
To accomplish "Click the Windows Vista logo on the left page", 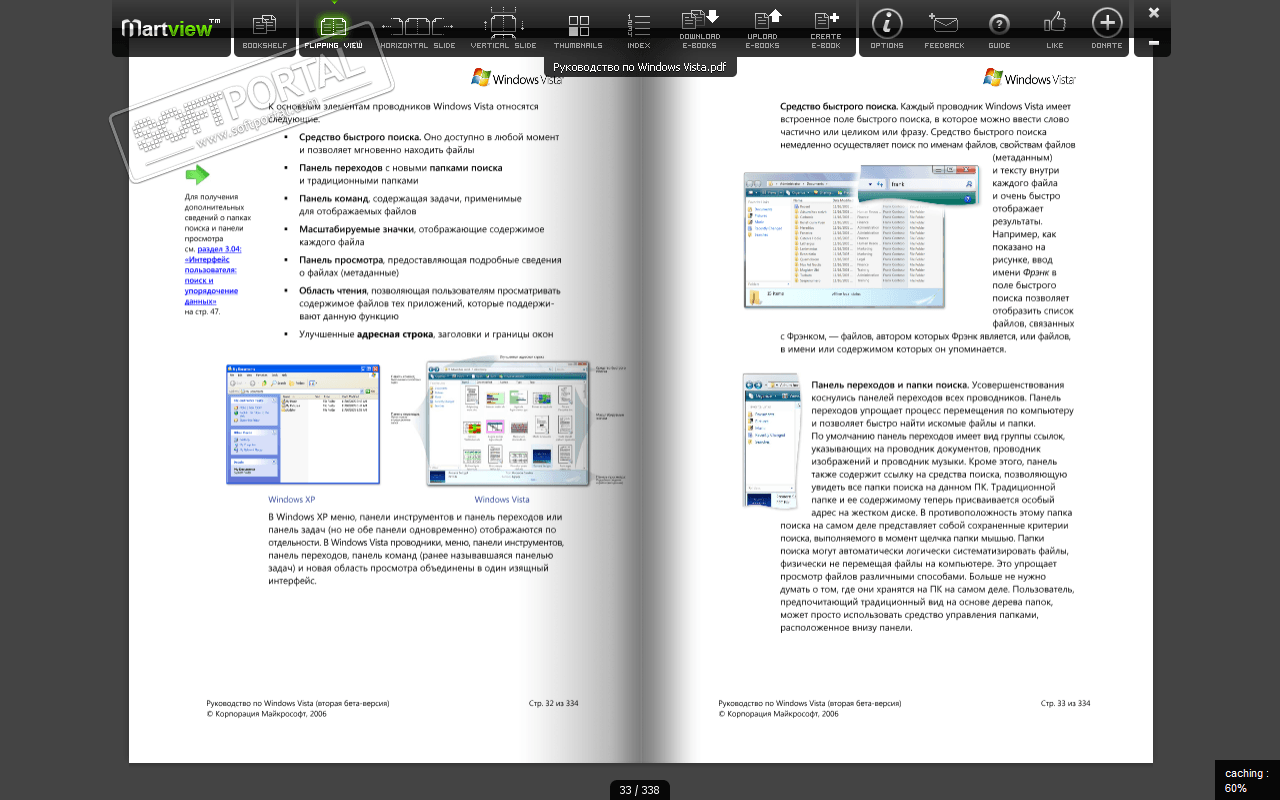I will (x=517, y=78).
